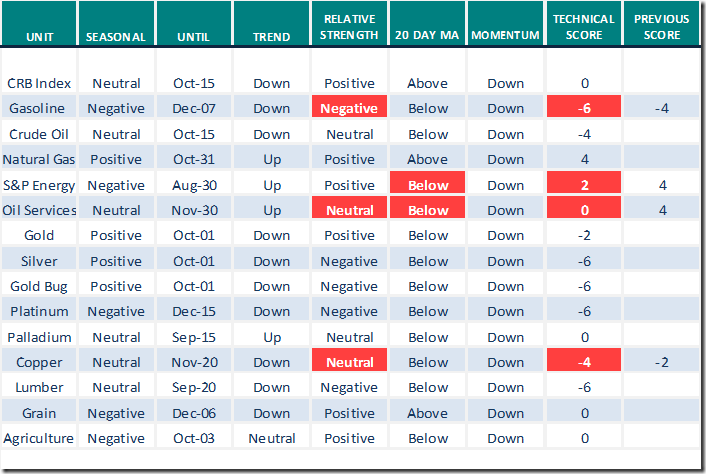
Task: Click the TECHNICAL SCORE column header
Action: point(584,27)
